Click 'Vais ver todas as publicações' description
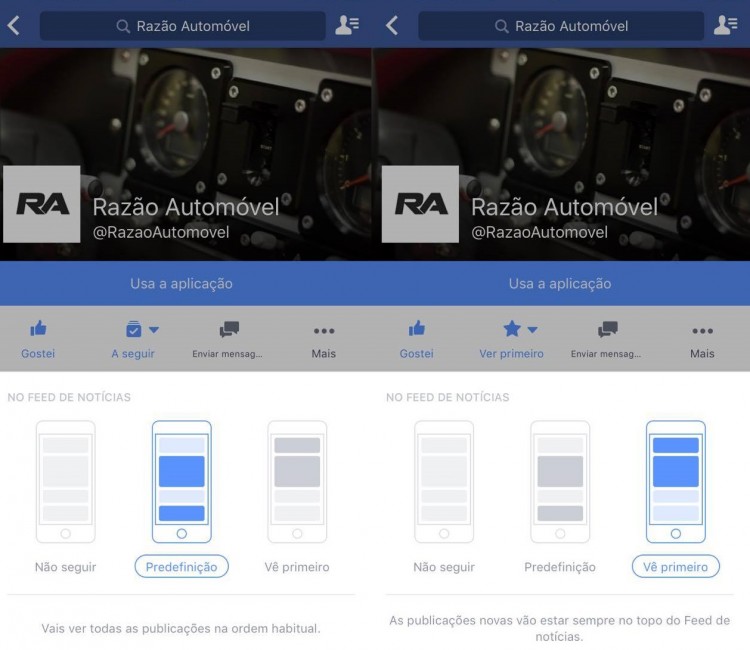Screen dimensions: 750x650 (181, 628)
